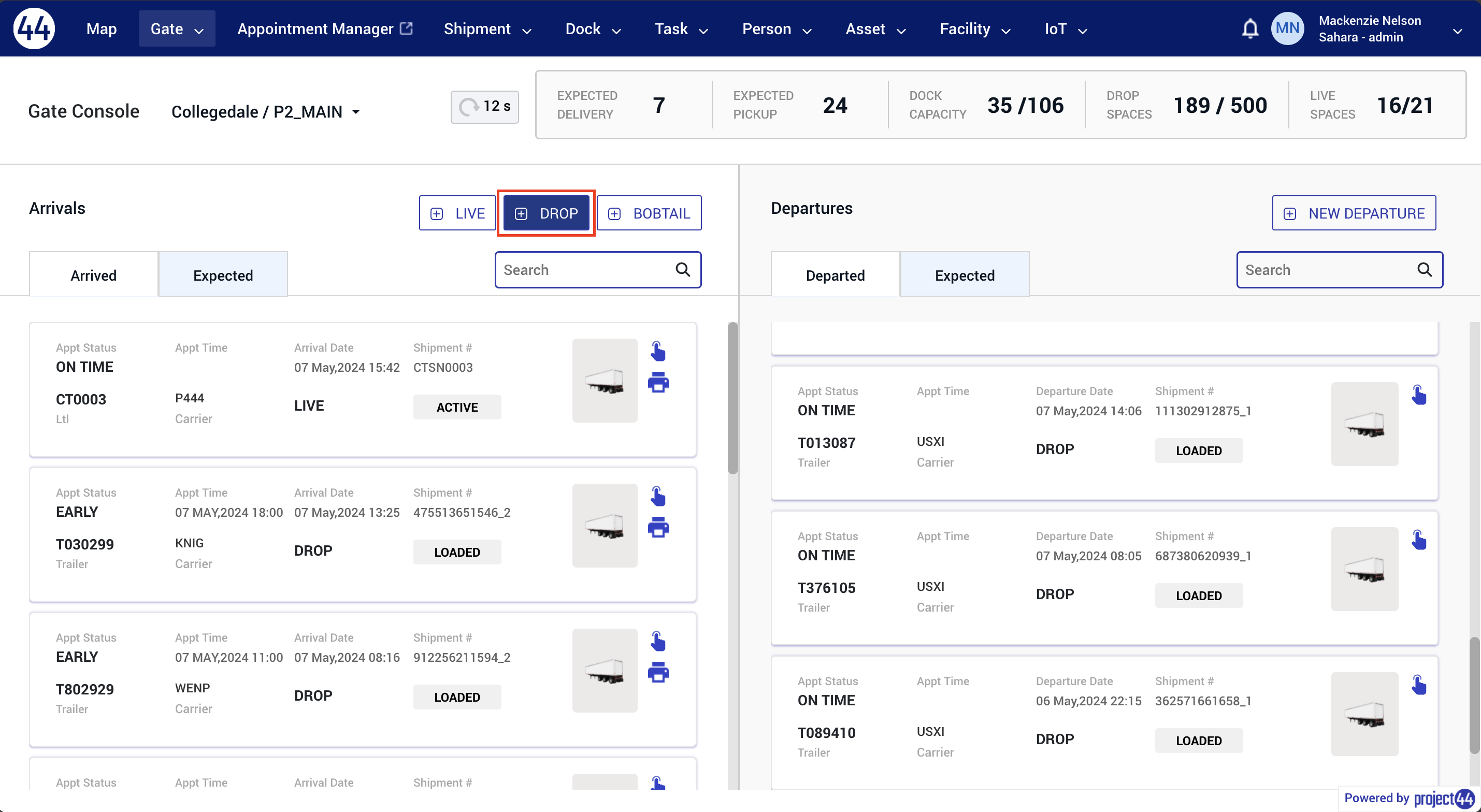Expand the Shipment menu
This screenshot has width=1481, height=812.
(x=487, y=28)
